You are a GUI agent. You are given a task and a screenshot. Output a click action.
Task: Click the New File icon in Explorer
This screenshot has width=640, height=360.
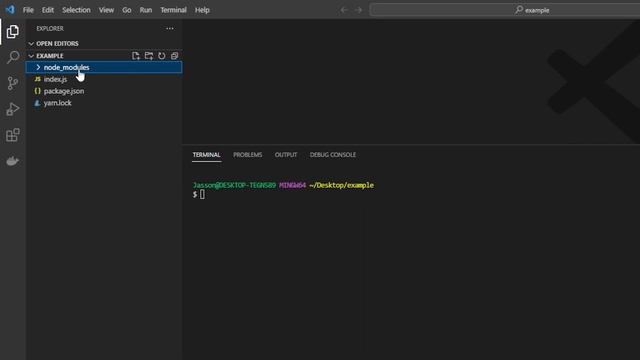(136, 56)
